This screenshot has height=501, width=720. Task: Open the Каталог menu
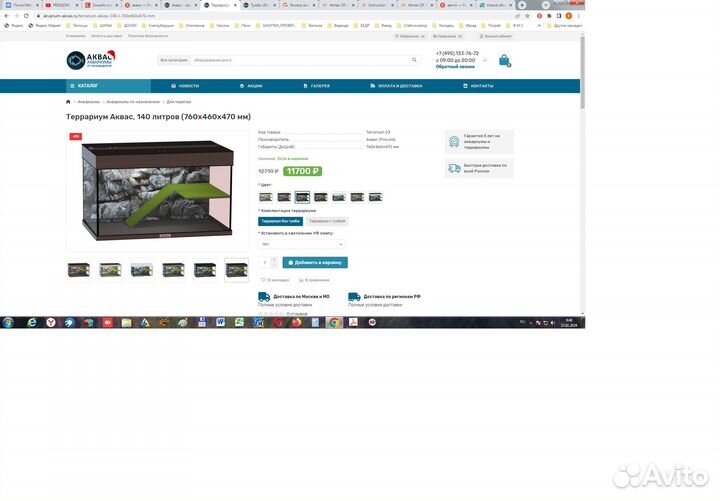point(90,86)
